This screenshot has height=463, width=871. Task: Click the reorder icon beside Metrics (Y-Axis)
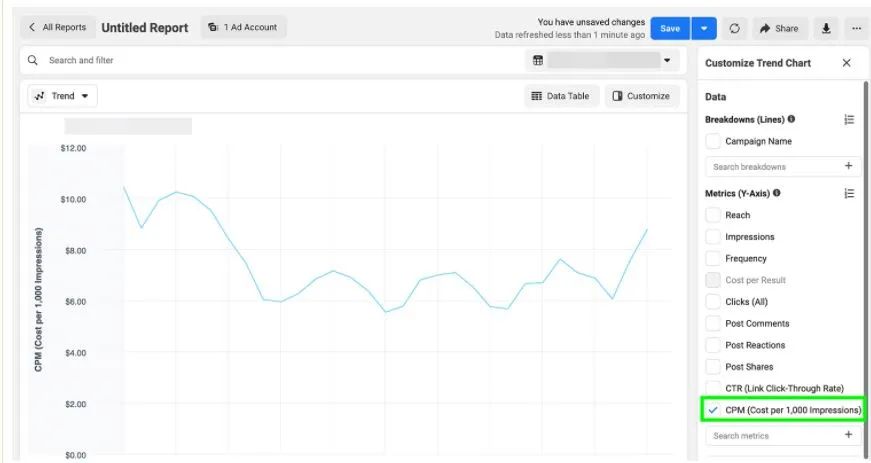click(x=849, y=193)
